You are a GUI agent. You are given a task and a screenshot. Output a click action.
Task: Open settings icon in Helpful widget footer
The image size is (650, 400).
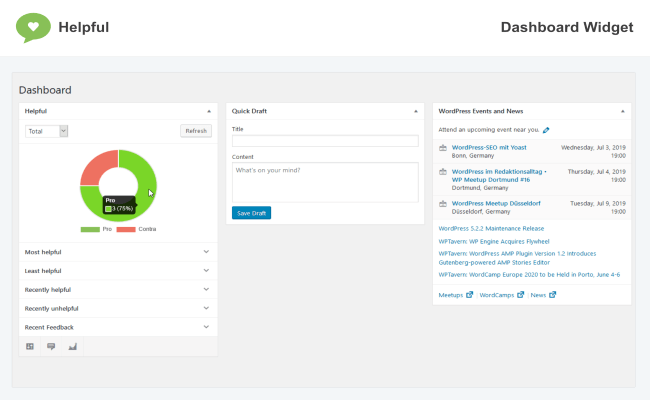pyautogui.click(x=30, y=346)
